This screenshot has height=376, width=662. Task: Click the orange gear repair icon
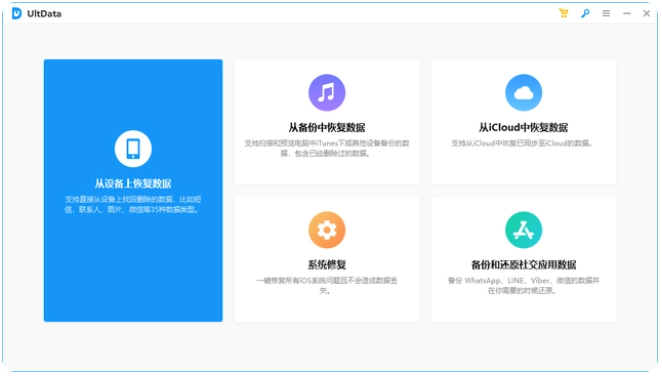coord(327,230)
